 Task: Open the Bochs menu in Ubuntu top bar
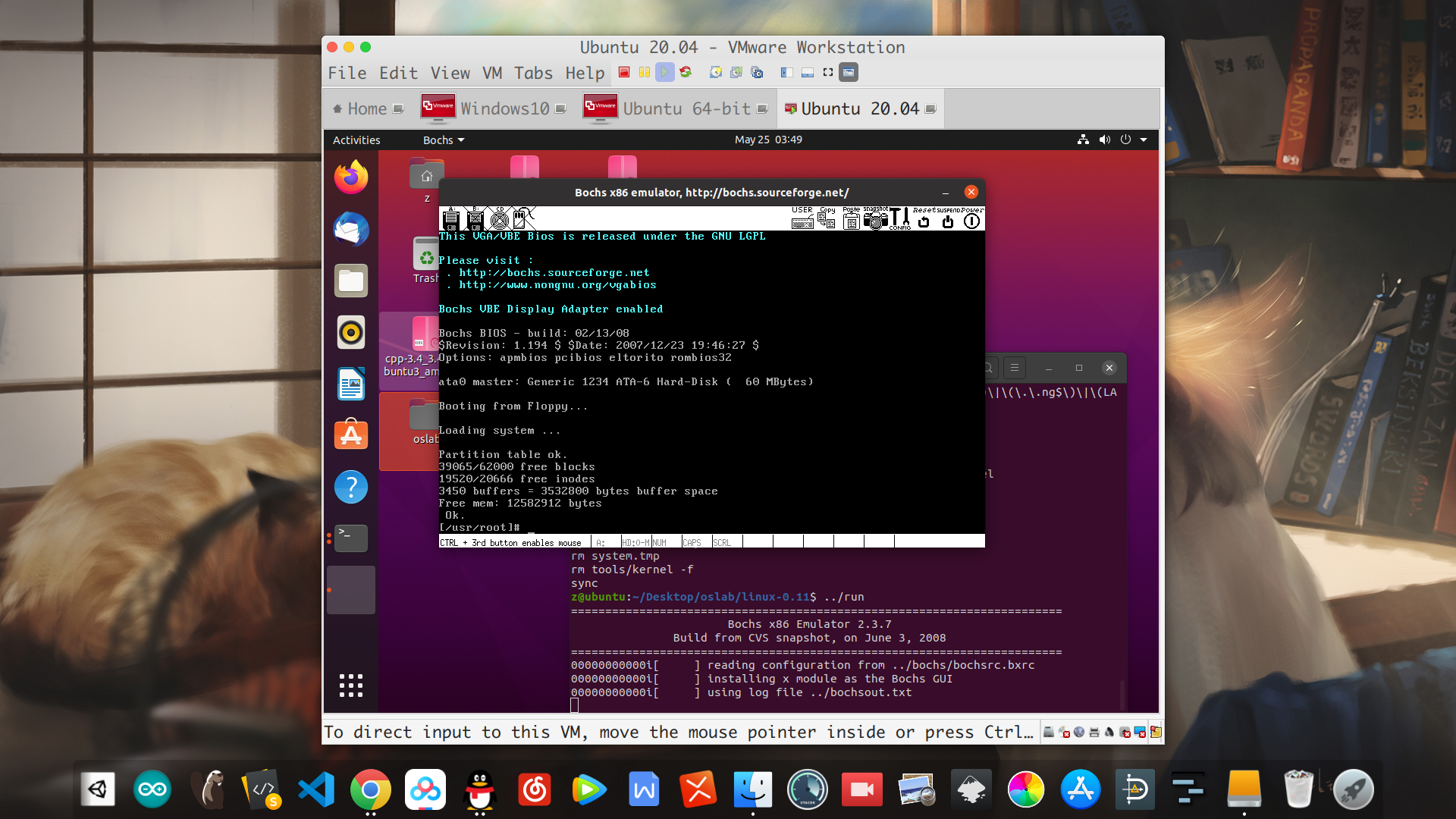442,140
